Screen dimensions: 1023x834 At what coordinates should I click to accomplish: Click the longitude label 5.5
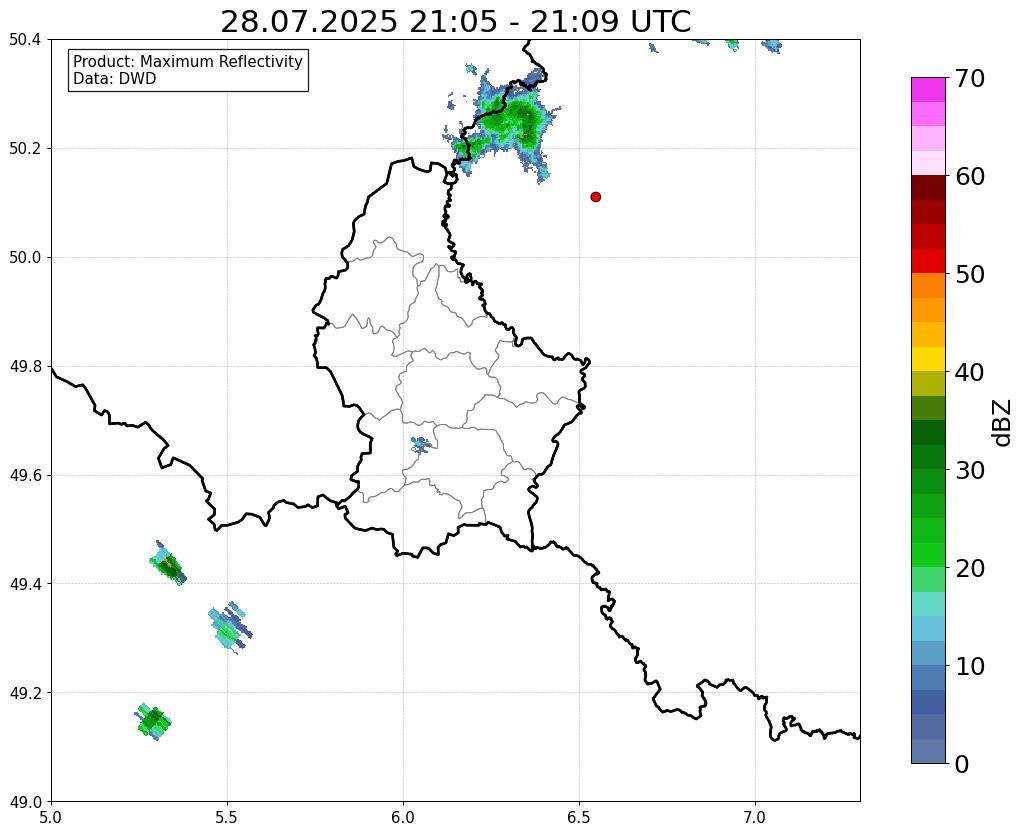point(227,817)
